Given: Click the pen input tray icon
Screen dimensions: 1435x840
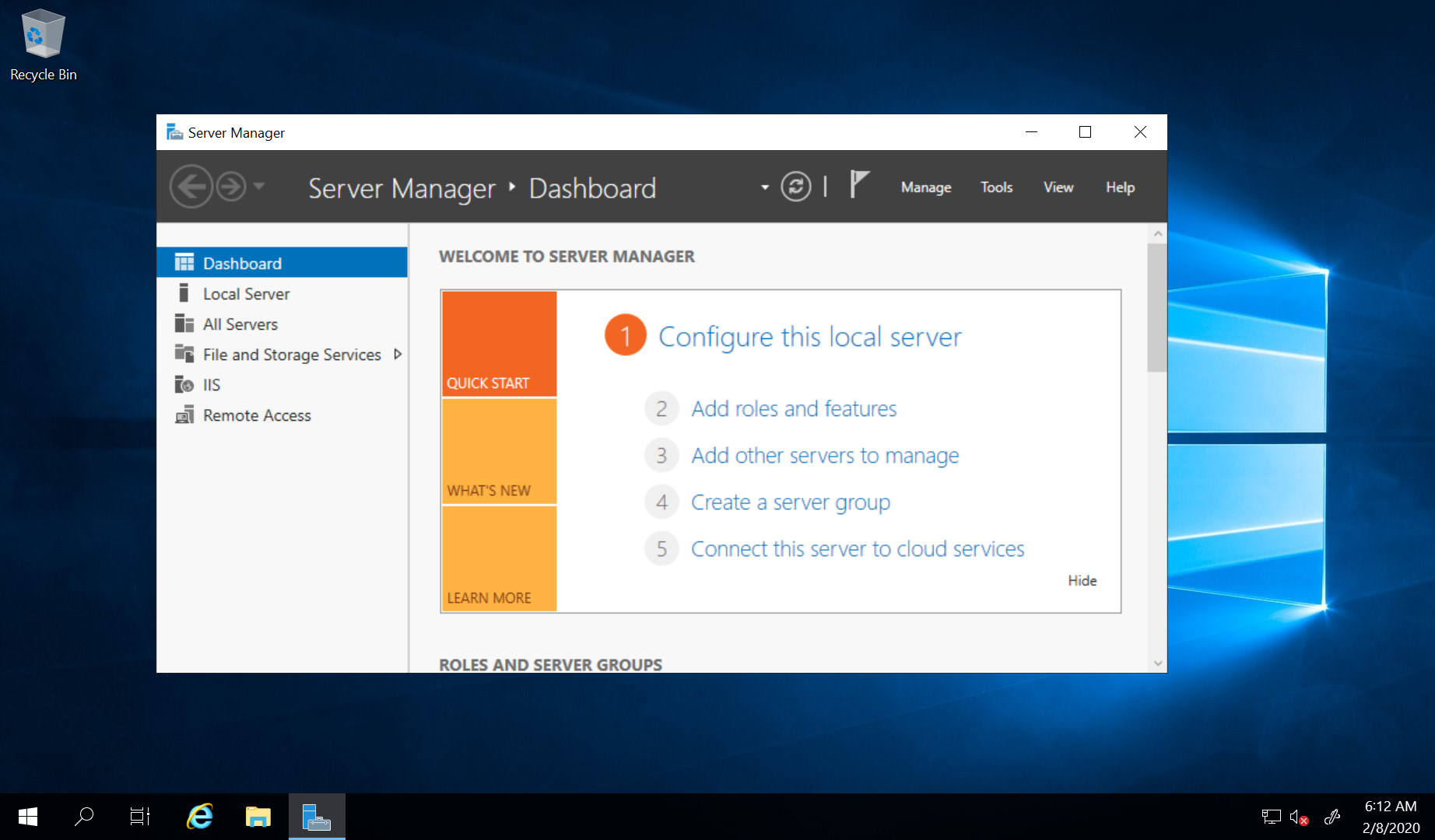Looking at the screenshot, I should 1331,817.
